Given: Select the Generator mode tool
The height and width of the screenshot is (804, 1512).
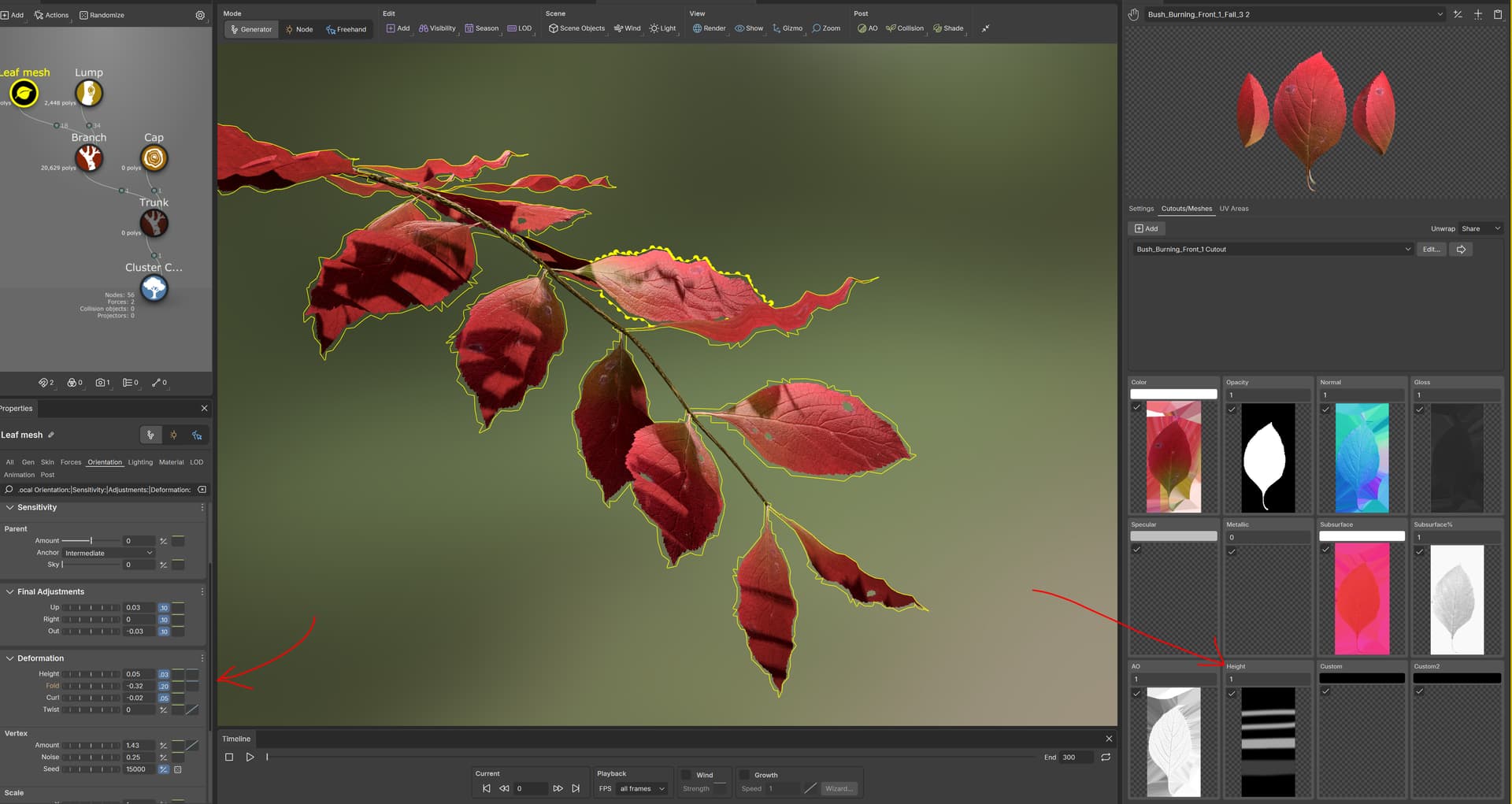Looking at the screenshot, I should point(250,28).
